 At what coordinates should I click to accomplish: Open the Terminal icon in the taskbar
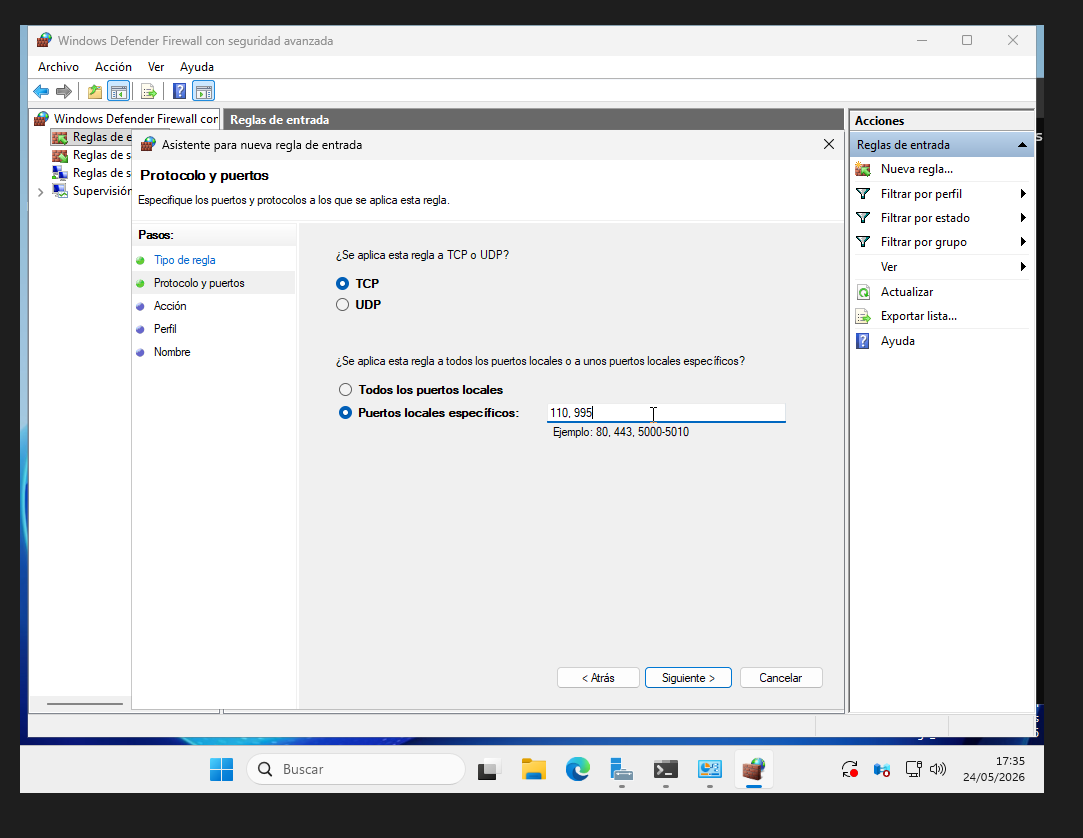[x=666, y=769]
